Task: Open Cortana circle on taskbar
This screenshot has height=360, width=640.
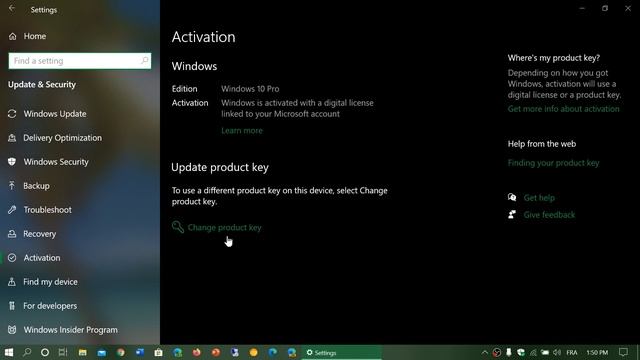Action: [x=45, y=352]
